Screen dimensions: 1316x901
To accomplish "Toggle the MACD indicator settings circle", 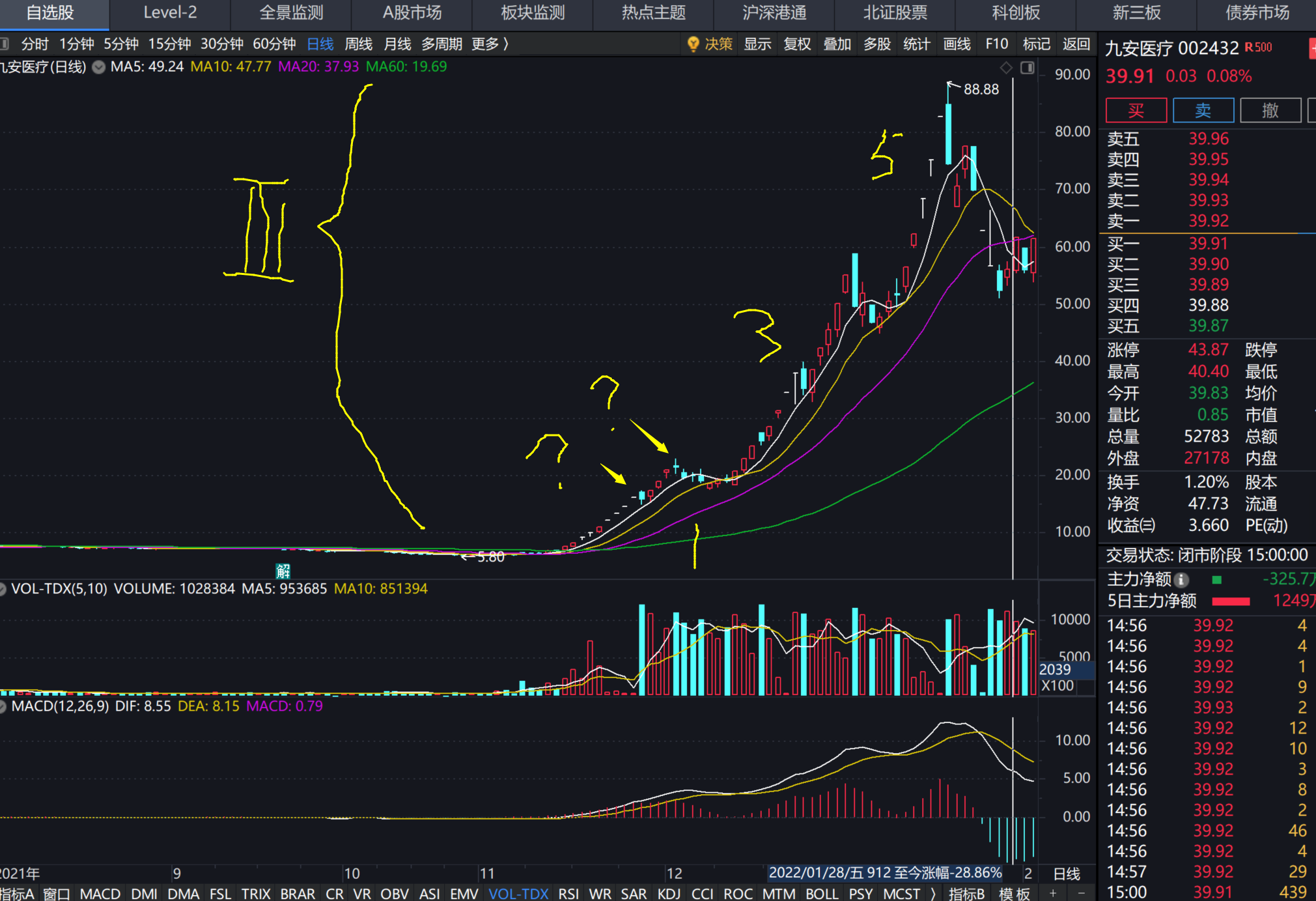I will (3, 707).
